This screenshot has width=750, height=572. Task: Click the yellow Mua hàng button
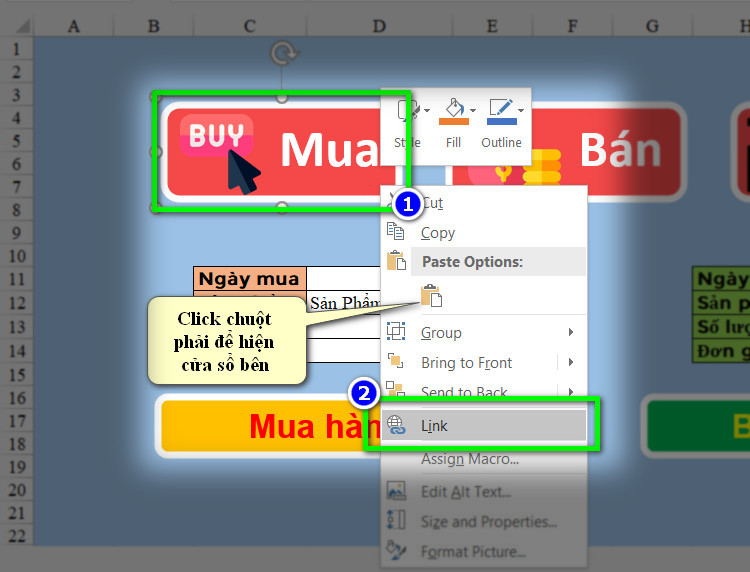pos(268,426)
